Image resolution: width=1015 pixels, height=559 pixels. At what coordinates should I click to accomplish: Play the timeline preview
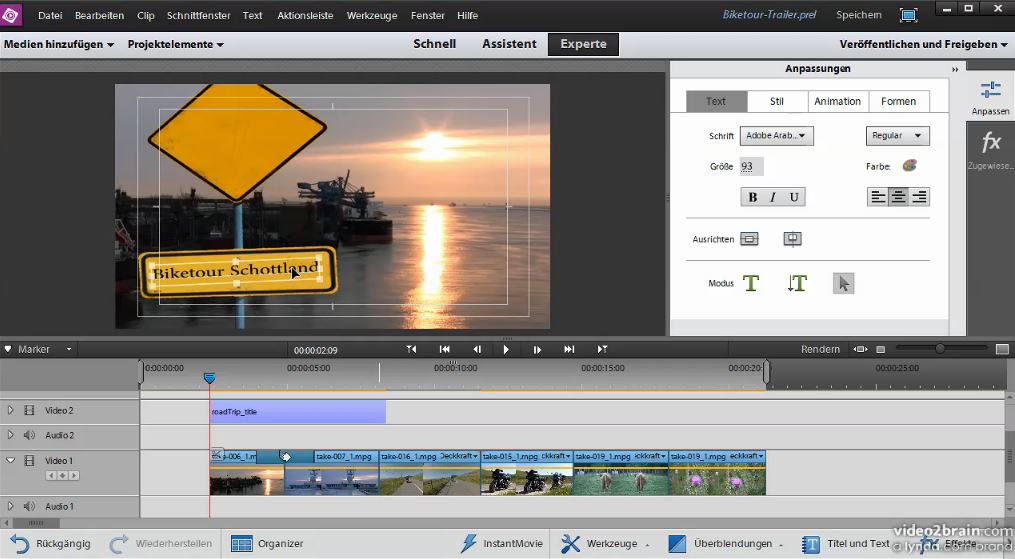(x=506, y=349)
